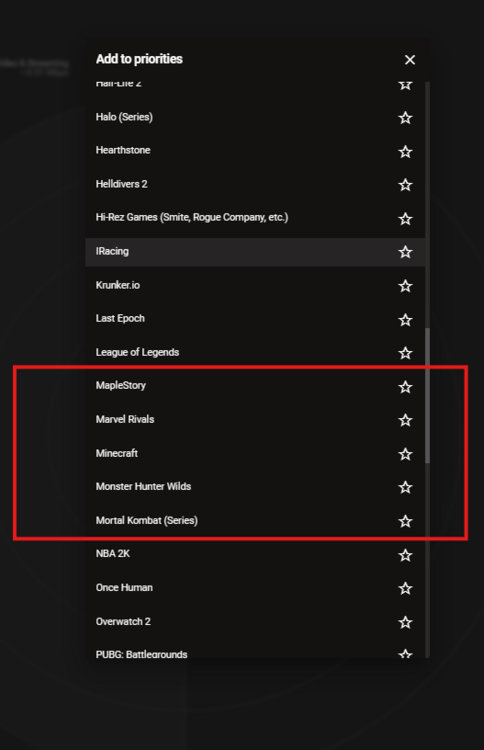
Task: Select the Overwatch 2 entry
Action: [x=255, y=622]
